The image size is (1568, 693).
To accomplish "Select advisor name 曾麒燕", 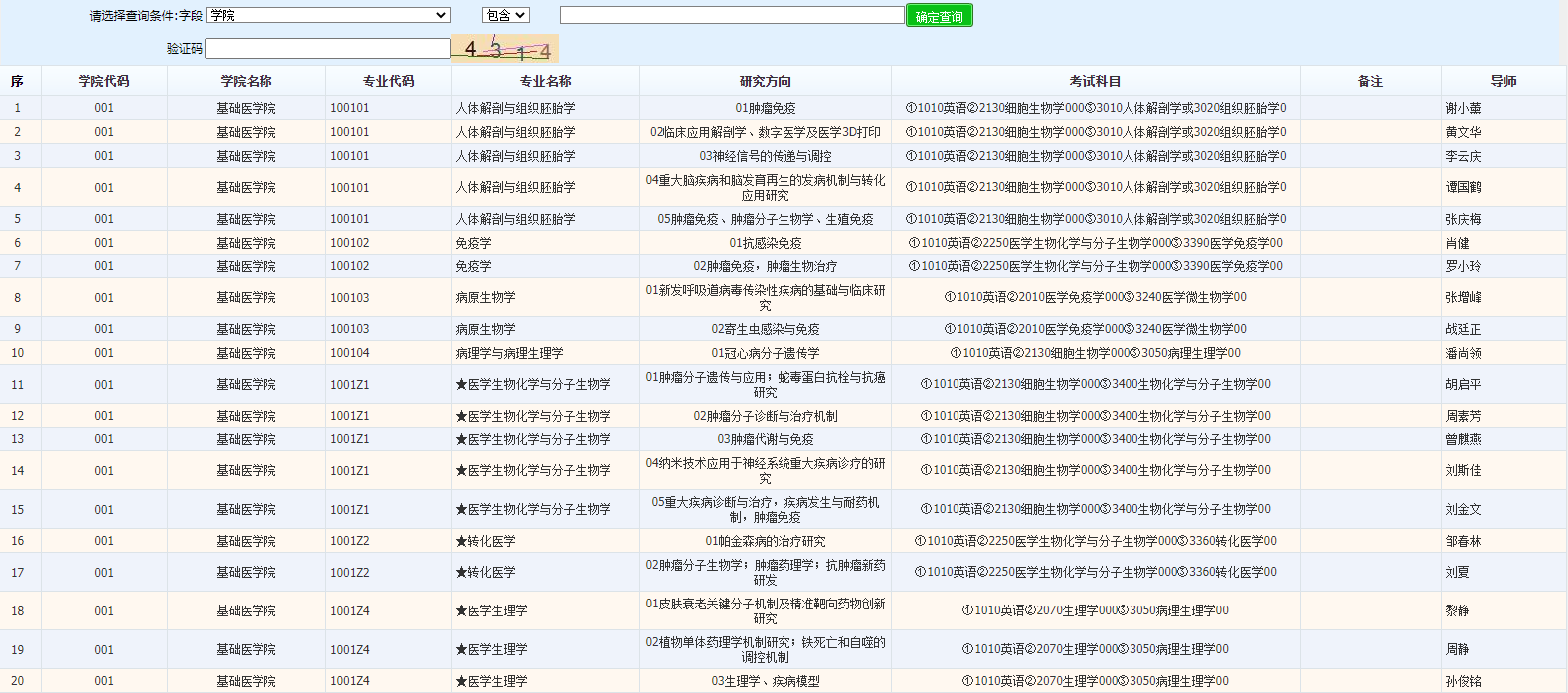I will pos(1464,439).
